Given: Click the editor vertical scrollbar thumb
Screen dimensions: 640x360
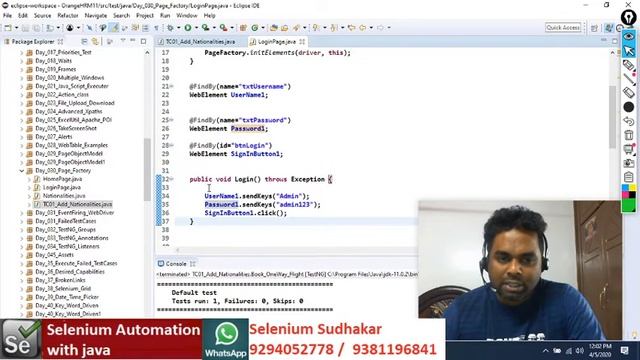Looking at the screenshot, I should click(612, 117).
